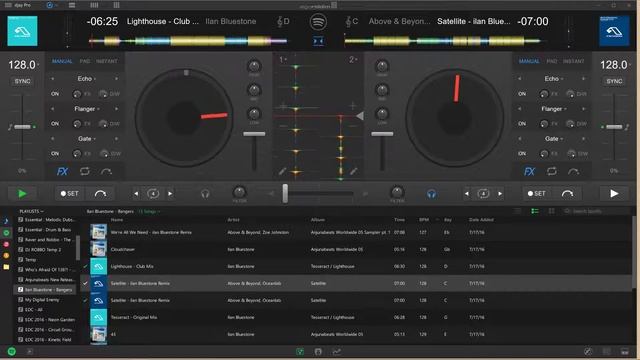Open the left deck 128.0 BPM dropdown
640x360 pixels.
pos(24,65)
